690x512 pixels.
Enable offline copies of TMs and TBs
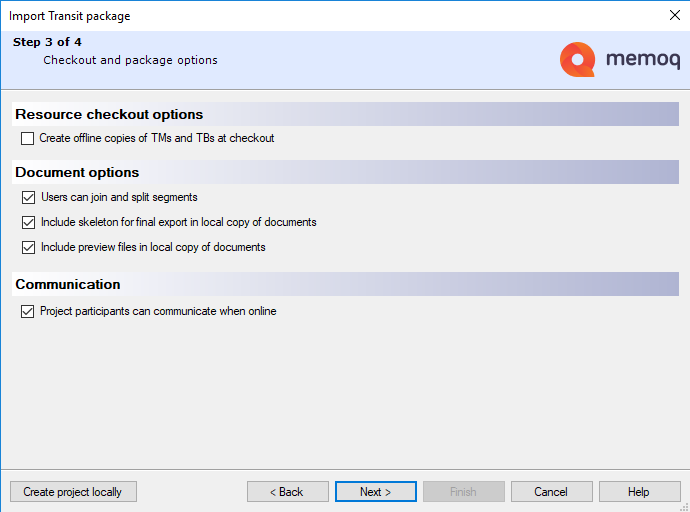28,138
